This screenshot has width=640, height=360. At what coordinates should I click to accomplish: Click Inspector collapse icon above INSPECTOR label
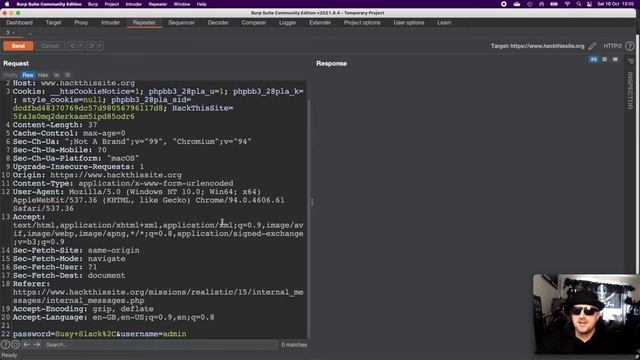coord(630,61)
